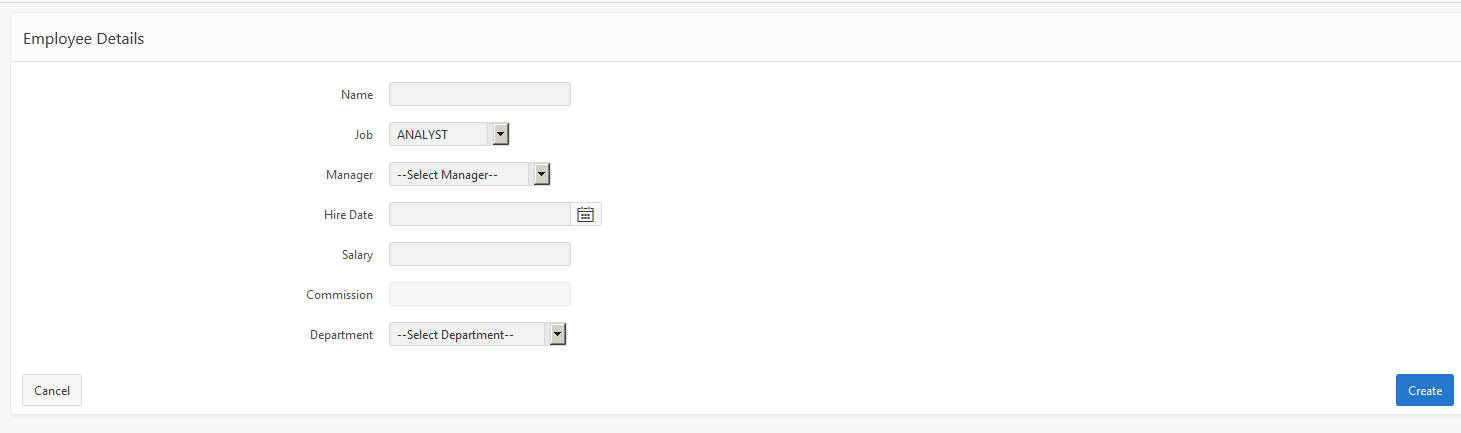
Task: Click the Employee Details heading
Action: 84,39
